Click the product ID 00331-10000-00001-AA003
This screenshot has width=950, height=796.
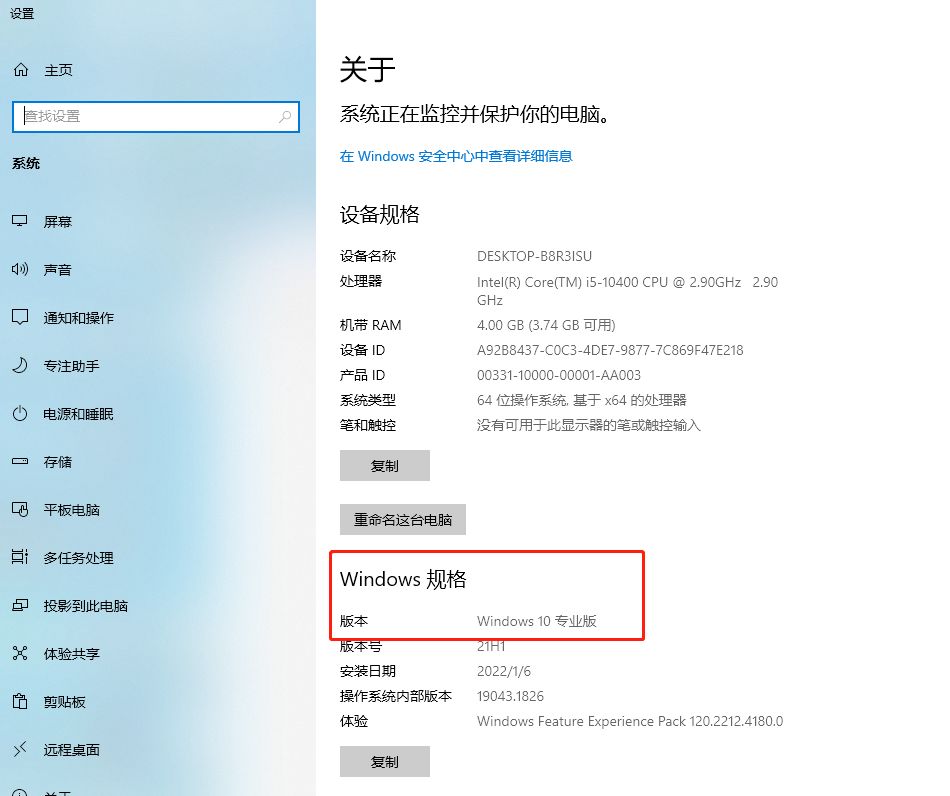[x=559, y=375]
